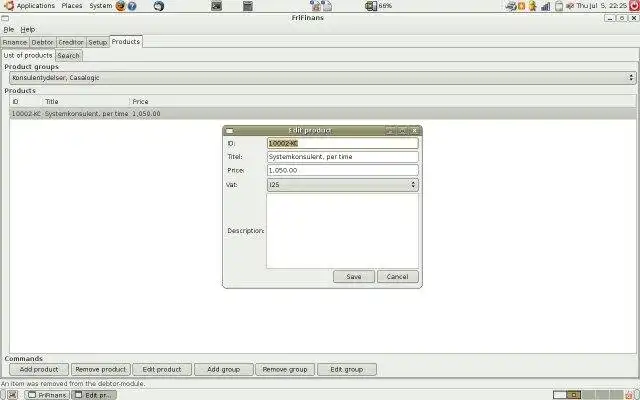Click the clock showing Thu Jul 5, 22:25
Screen dimensions: 640x400
[602, 6]
